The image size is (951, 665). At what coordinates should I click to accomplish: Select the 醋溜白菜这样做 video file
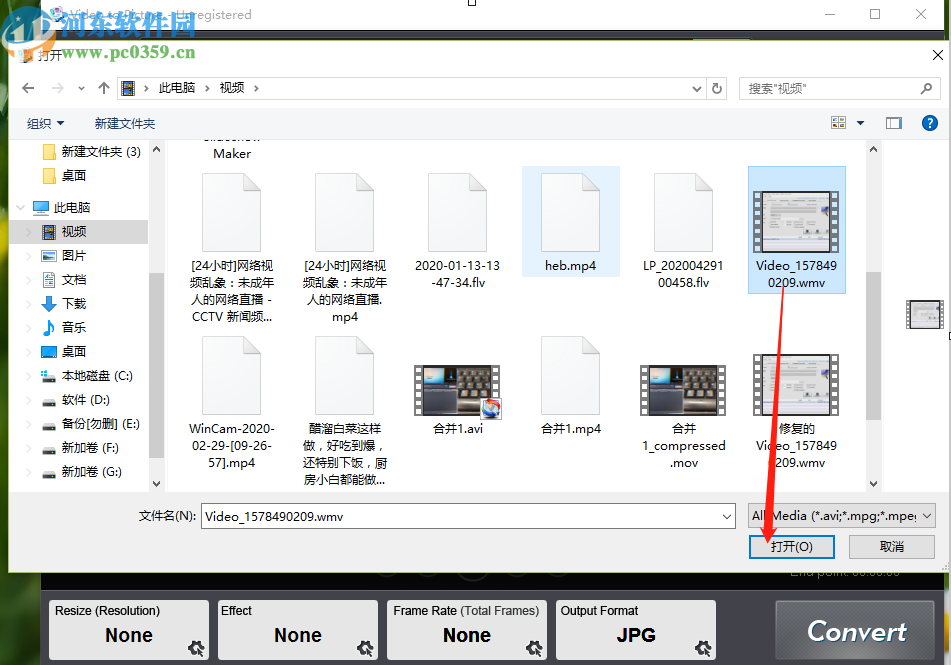coord(344,411)
